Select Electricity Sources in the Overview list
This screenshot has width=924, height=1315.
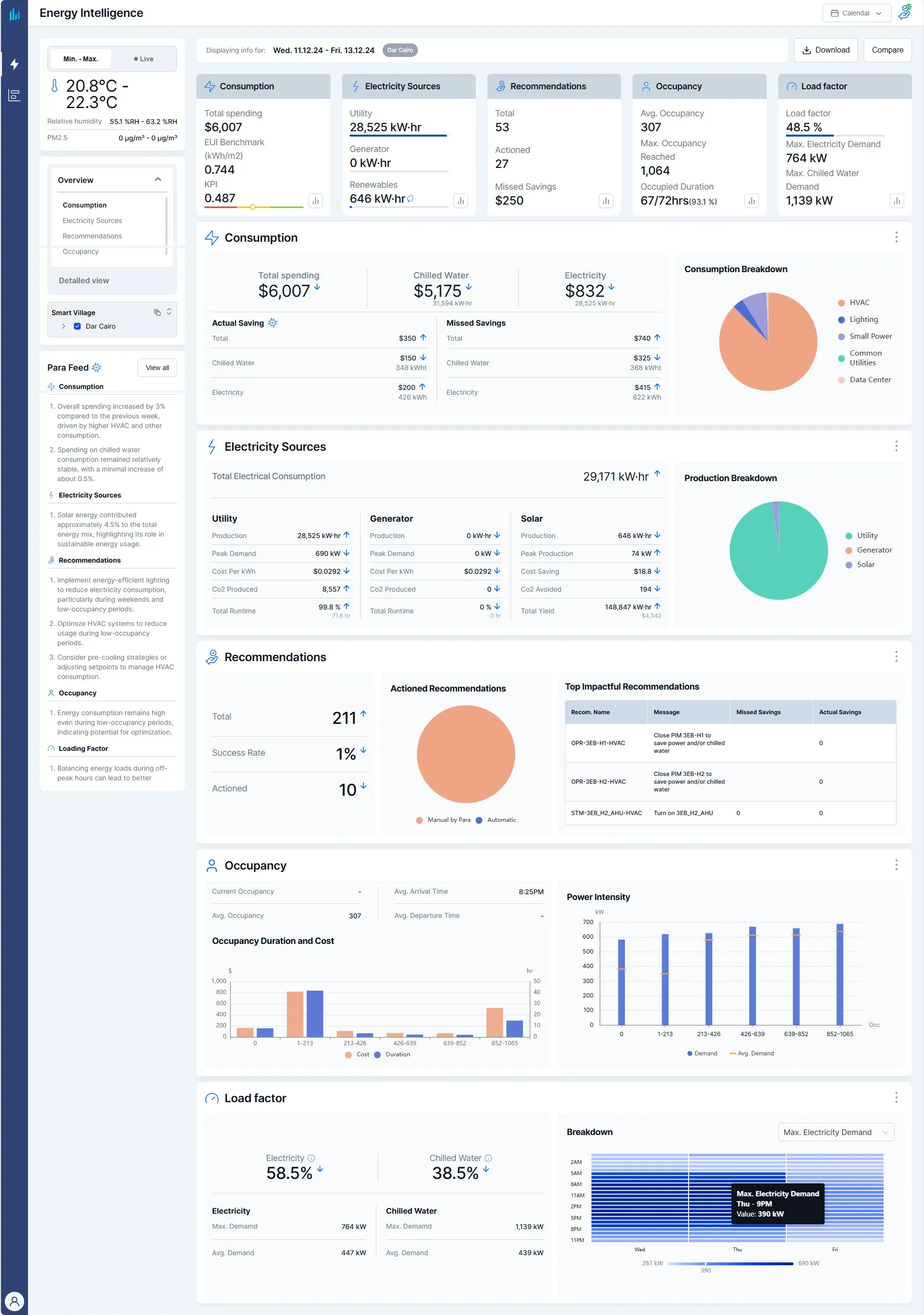[x=92, y=221]
